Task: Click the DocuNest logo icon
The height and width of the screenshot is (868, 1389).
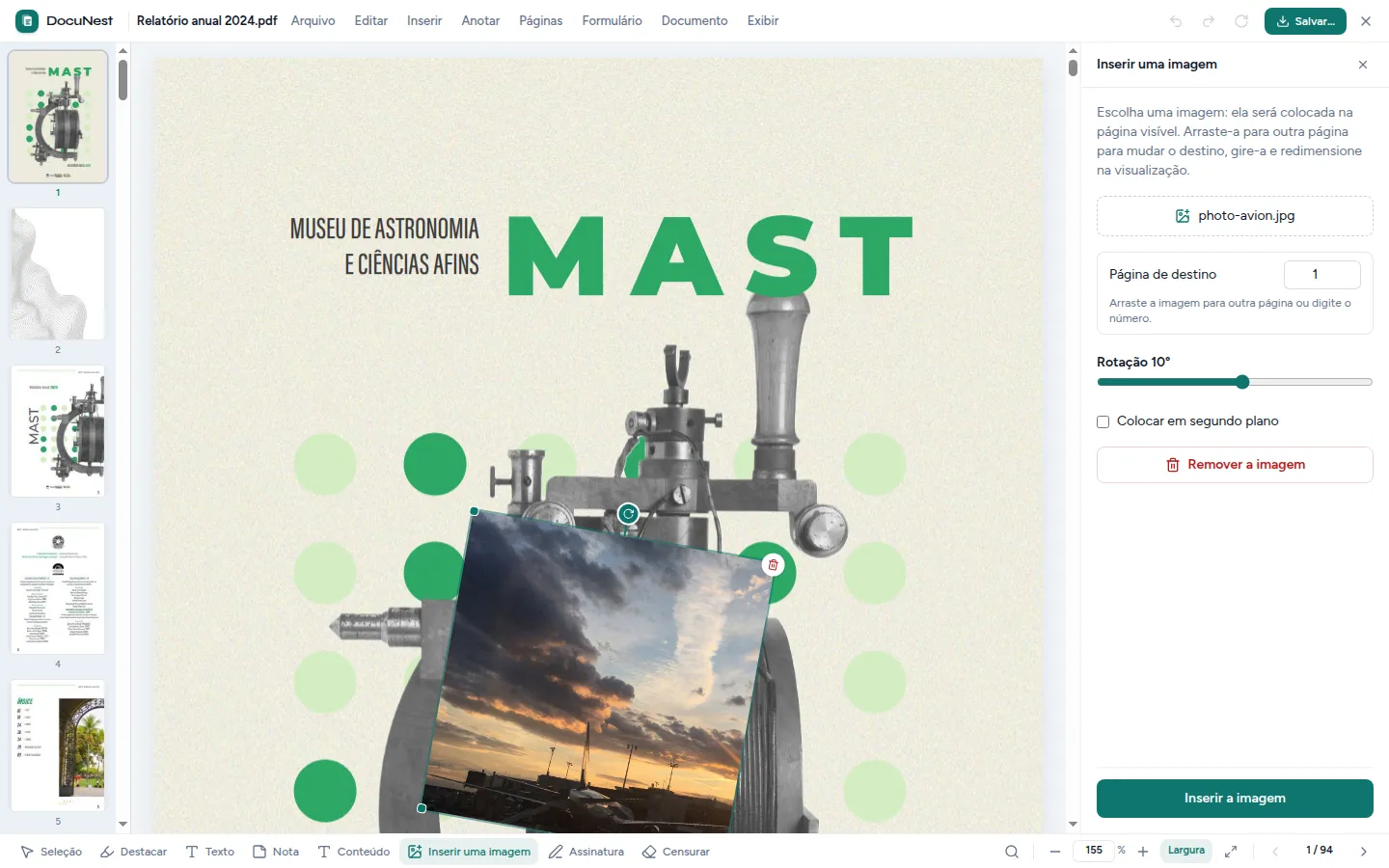Action: tap(27, 20)
